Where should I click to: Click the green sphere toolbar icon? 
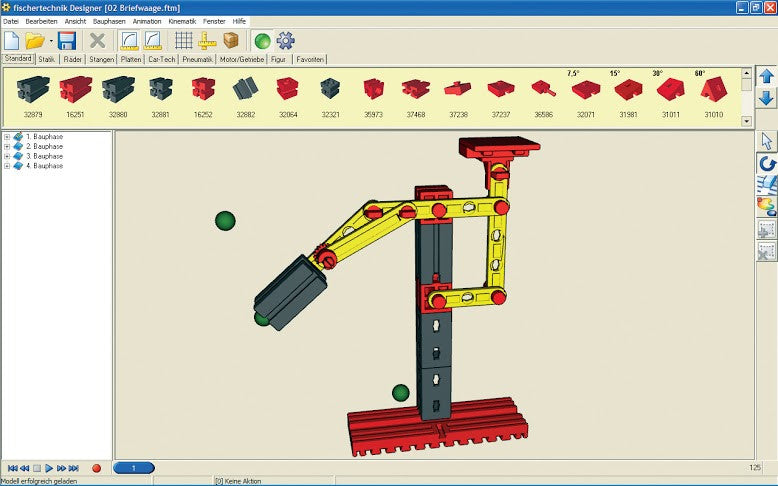point(262,41)
